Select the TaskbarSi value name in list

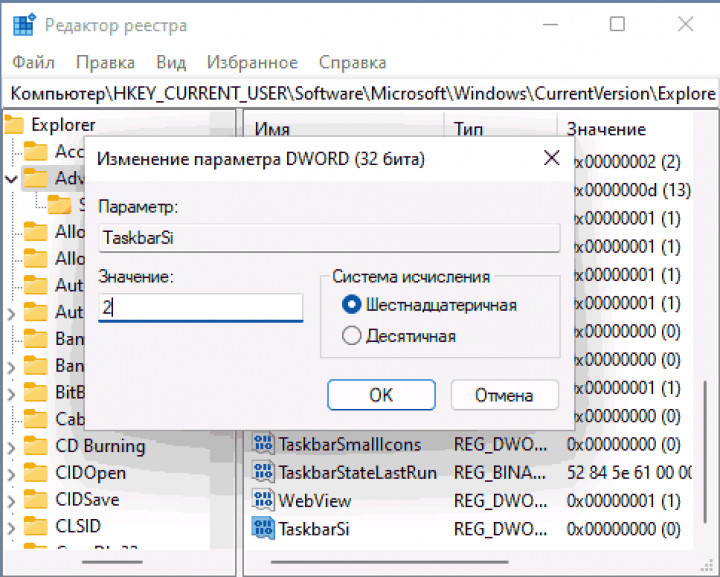(x=314, y=529)
